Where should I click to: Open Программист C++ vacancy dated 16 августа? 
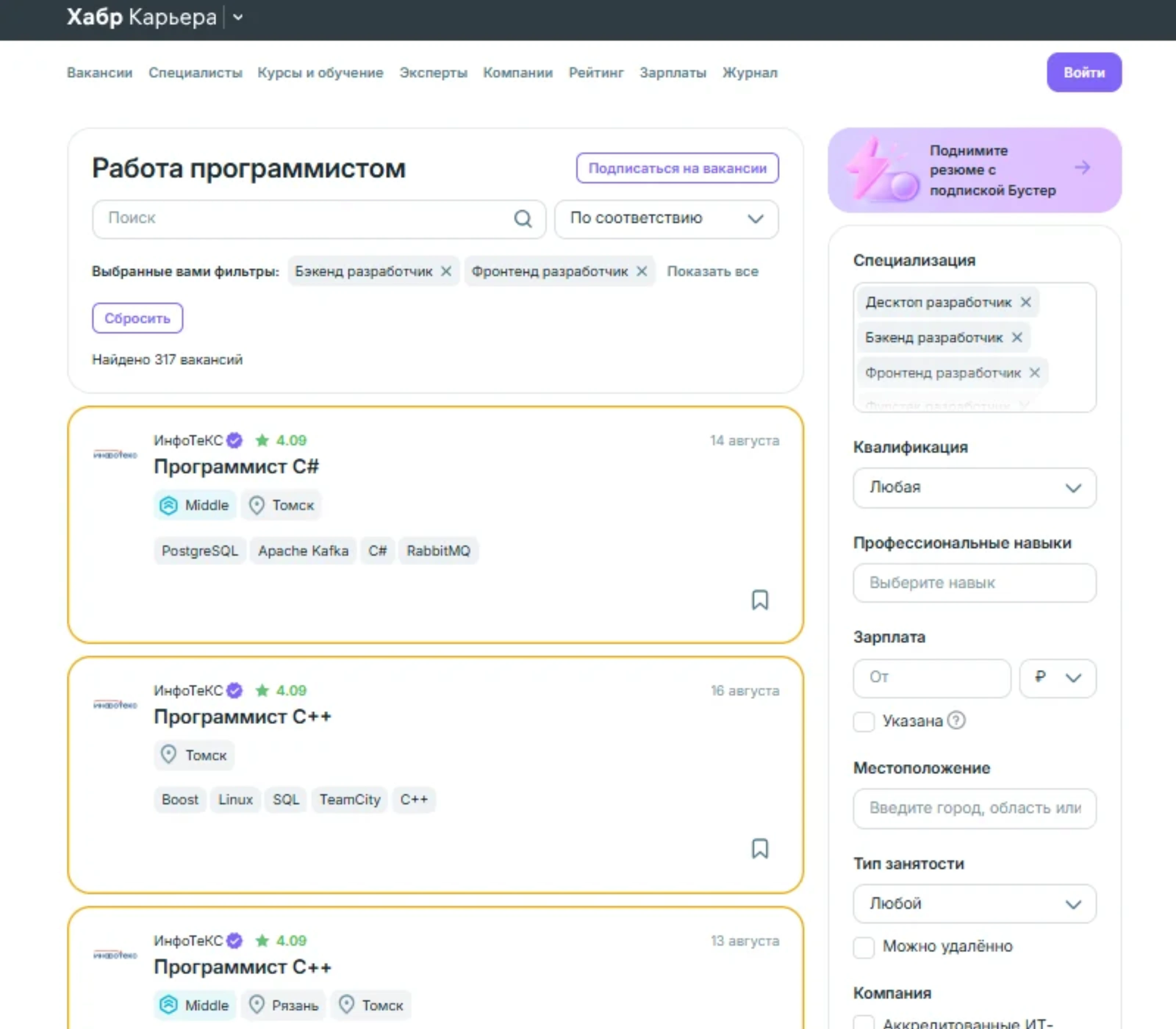pos(242,717)
